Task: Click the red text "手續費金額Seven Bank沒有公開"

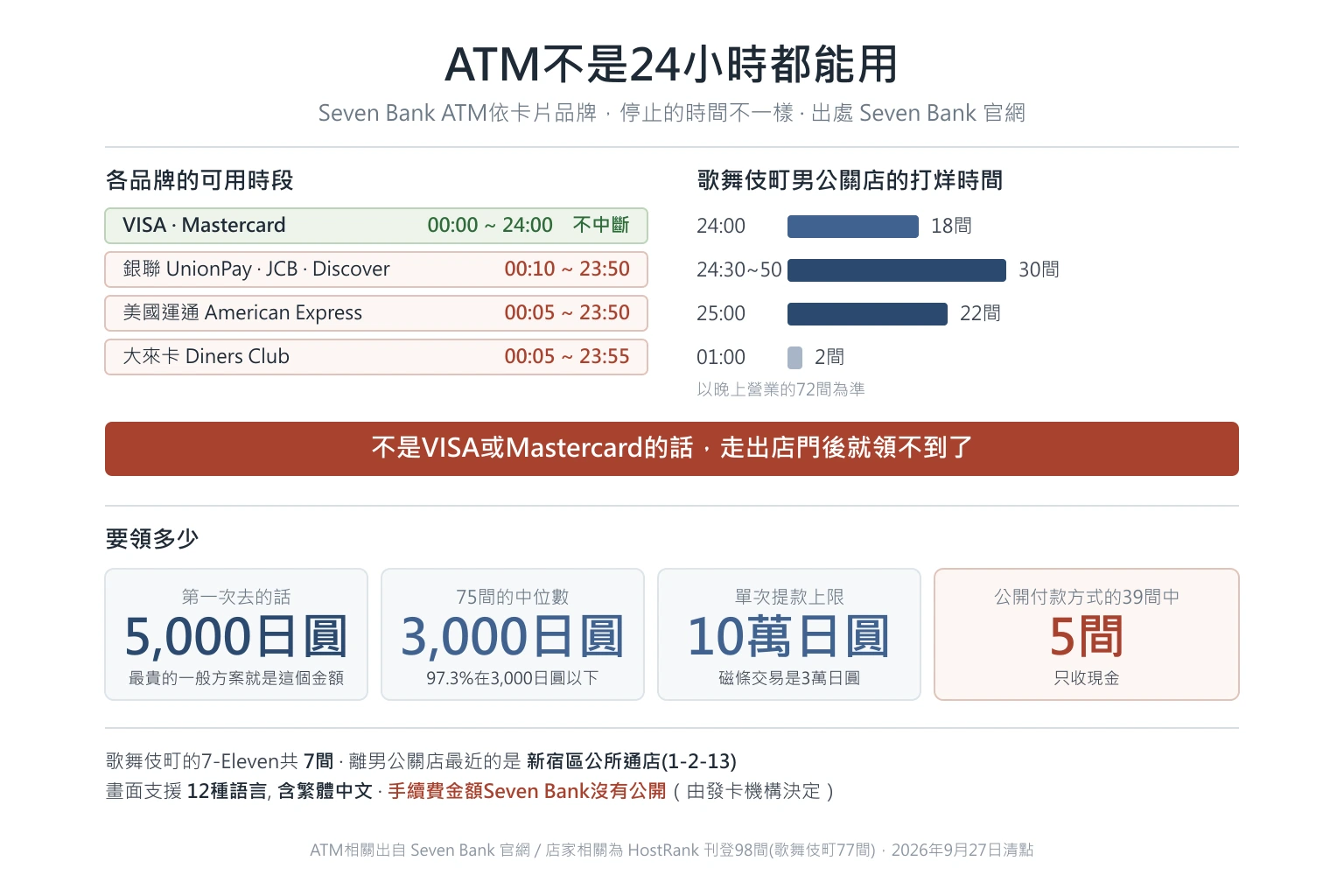Action: 527,791
